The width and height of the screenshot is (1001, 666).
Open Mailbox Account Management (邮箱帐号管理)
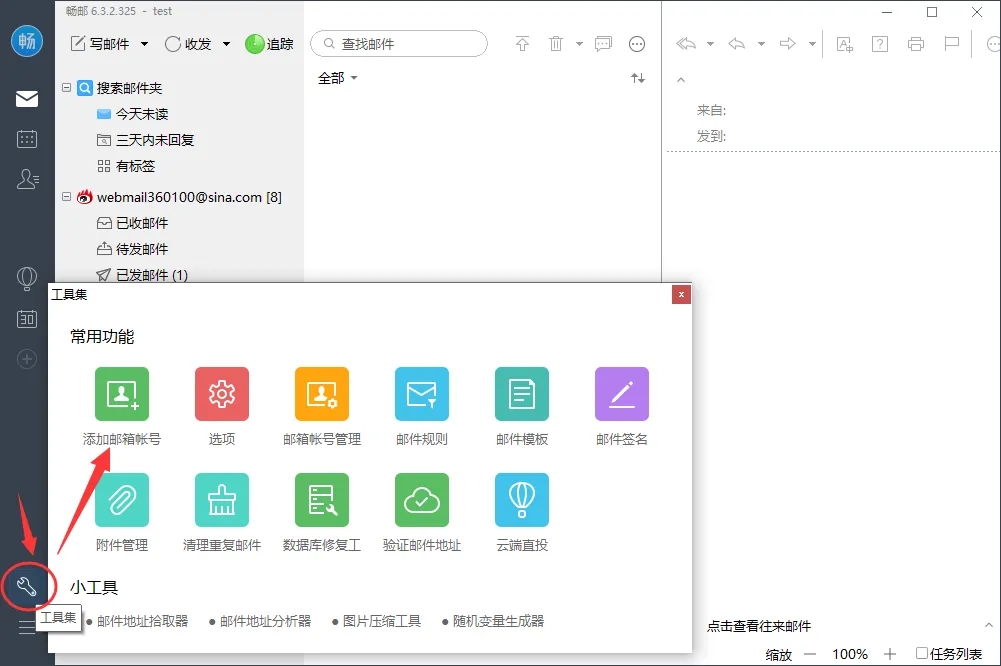coord(321,394)
